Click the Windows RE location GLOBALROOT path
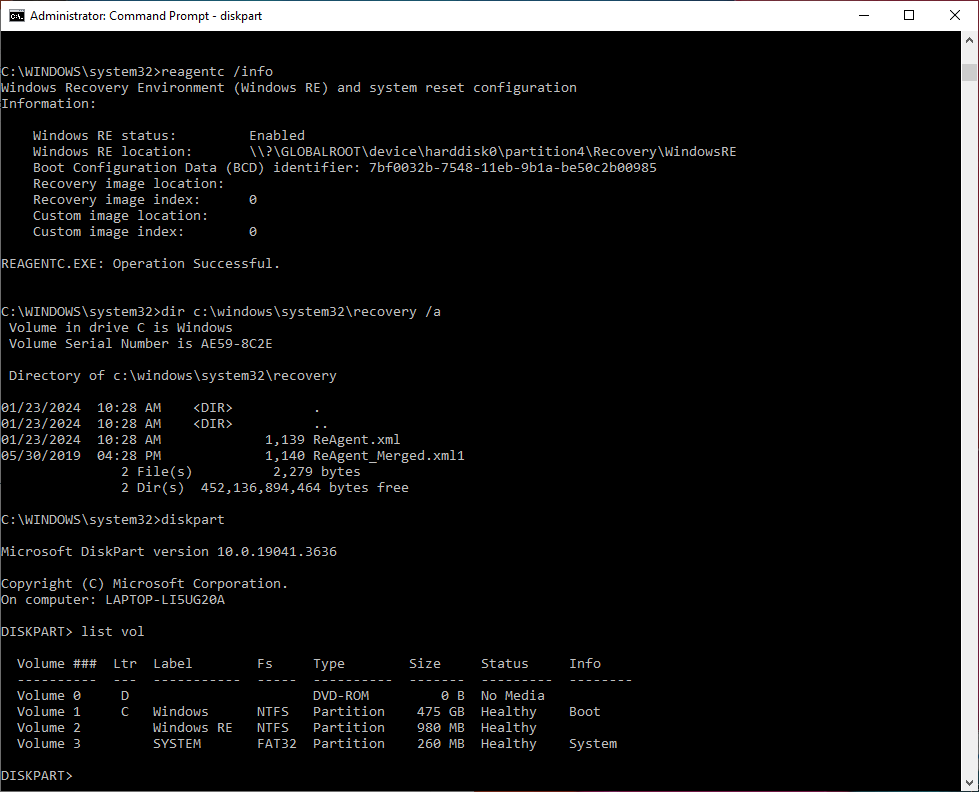Viewport: 979px width, 792px height. pyautogui.click(x=493, y=152)
